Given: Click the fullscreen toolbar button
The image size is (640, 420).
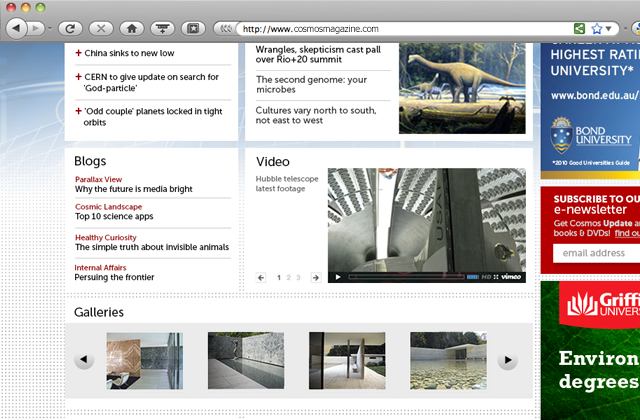Looking at the screenshot, I should (x=193, y=29).
